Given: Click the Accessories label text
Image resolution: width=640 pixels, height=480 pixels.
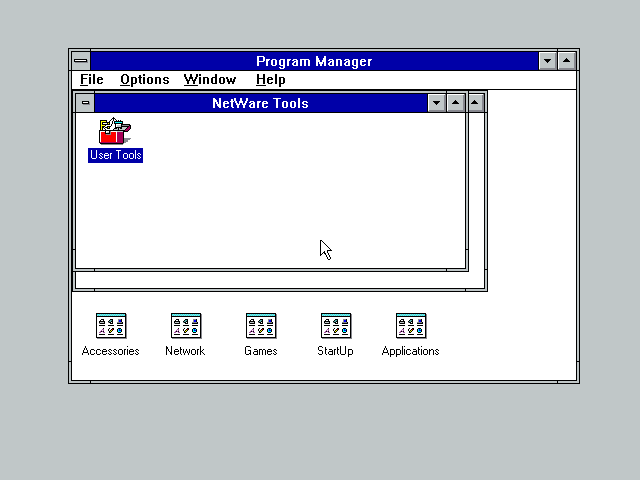Looking at the screenshot, I should [x=111, y=351].
